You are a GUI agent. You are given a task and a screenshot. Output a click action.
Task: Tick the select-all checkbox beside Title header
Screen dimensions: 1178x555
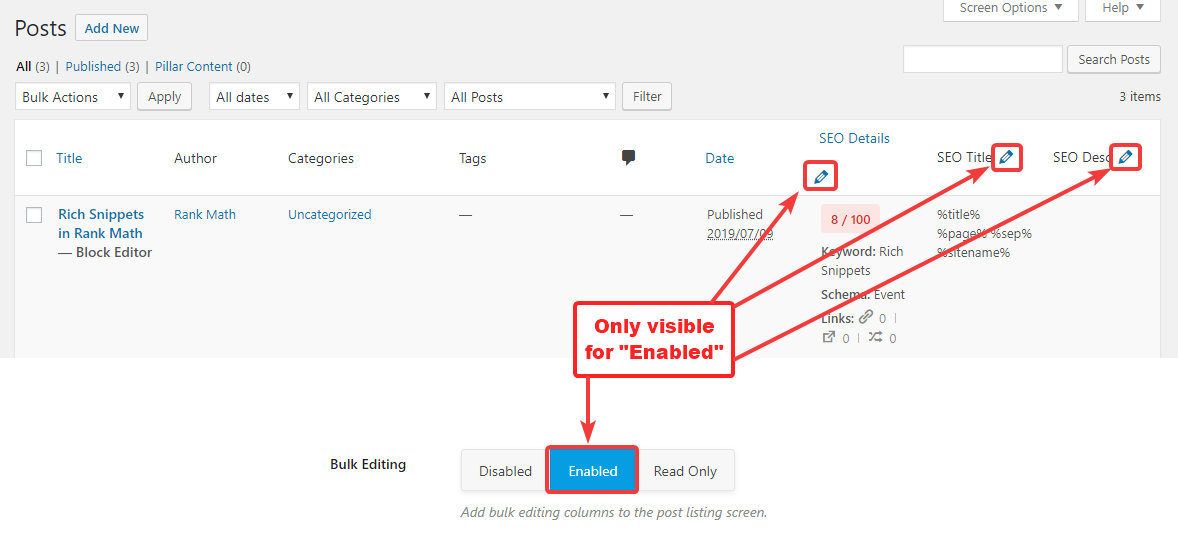pos(34,158)
